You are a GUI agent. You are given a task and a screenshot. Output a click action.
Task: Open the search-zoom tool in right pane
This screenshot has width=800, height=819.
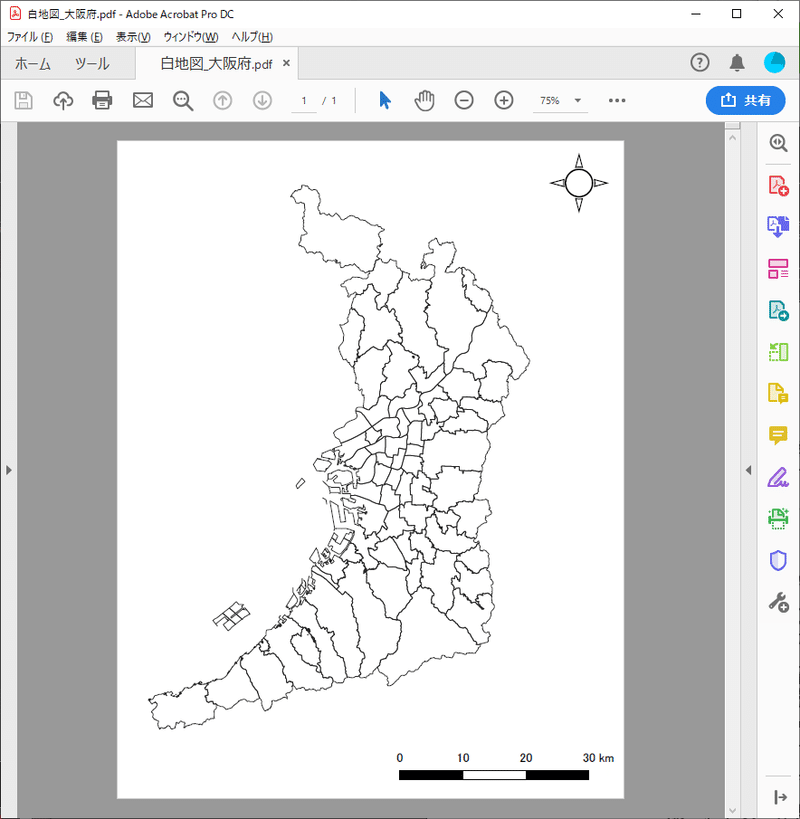point(778,143)
